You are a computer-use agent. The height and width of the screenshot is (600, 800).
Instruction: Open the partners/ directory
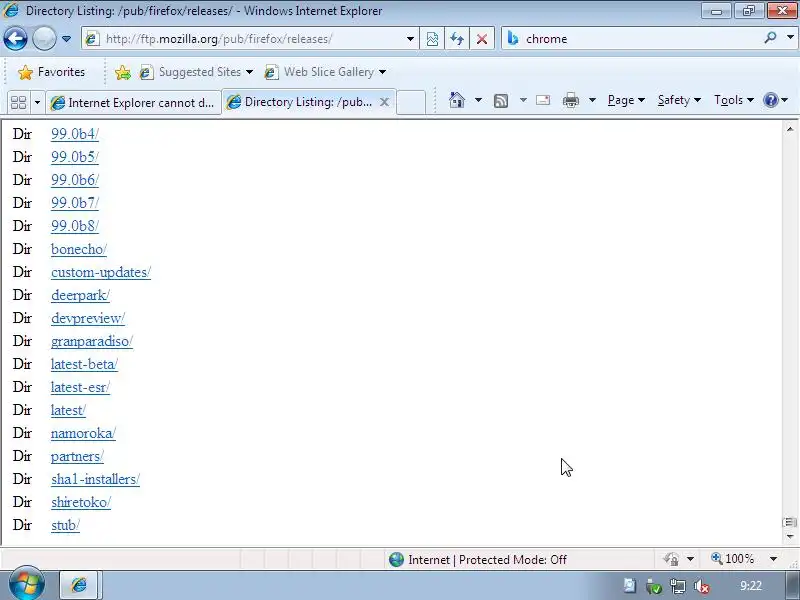[x=77, y=456]
